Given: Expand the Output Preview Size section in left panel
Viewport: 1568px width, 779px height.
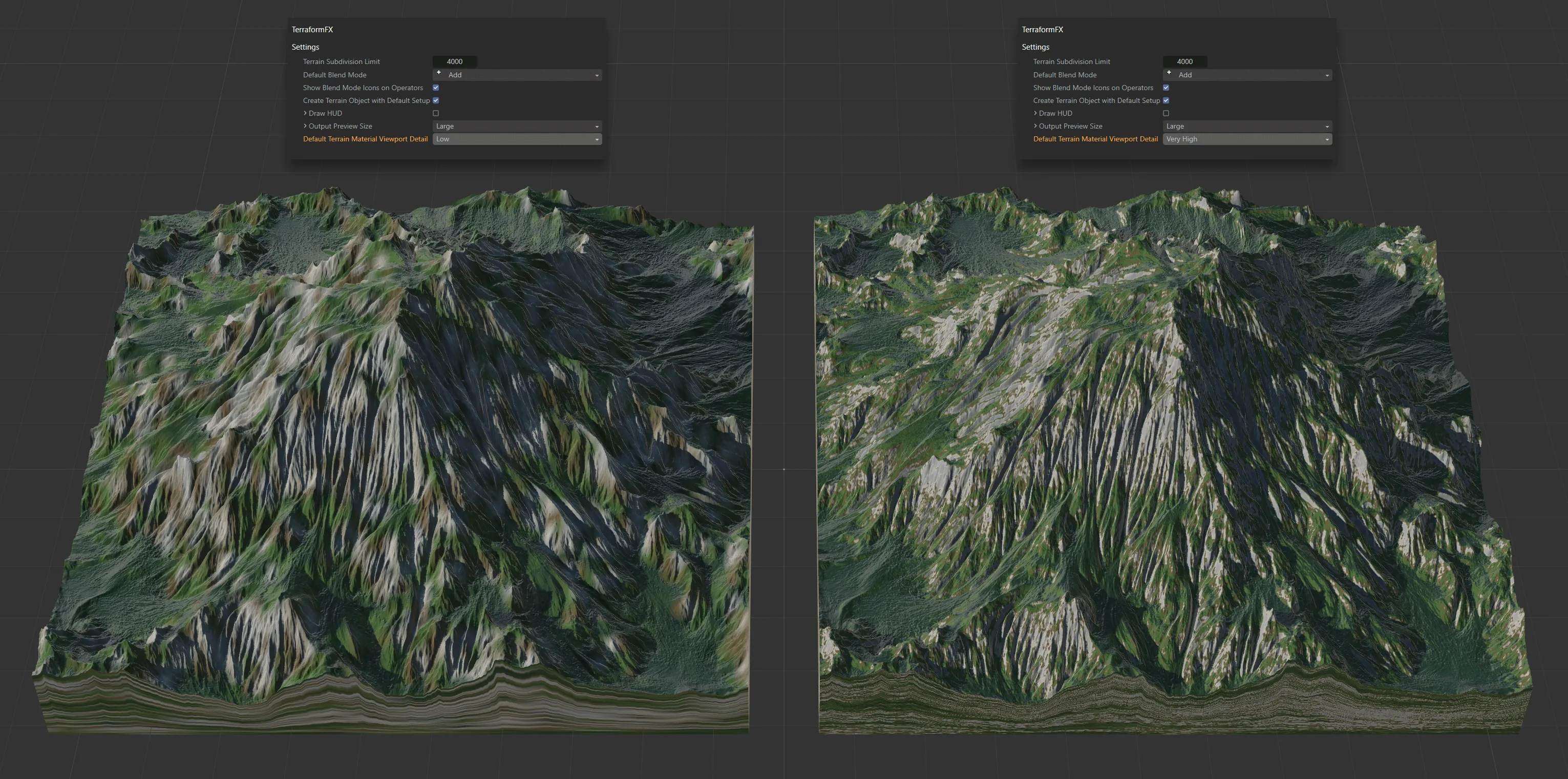Looking at the screenshot, I should (305, 126).
